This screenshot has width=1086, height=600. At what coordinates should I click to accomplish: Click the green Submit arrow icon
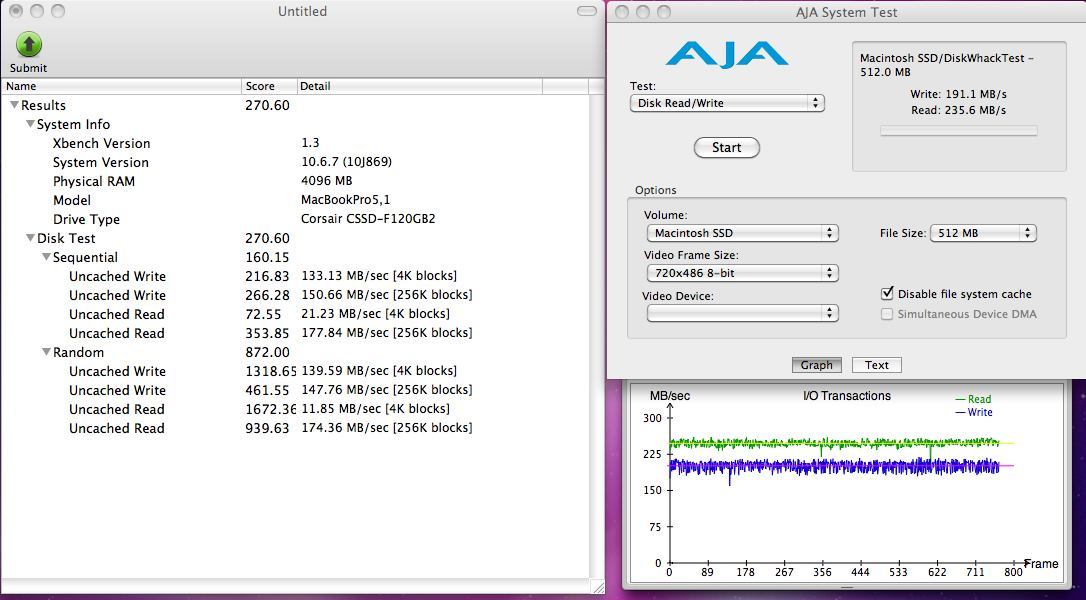tap(28, 44)
